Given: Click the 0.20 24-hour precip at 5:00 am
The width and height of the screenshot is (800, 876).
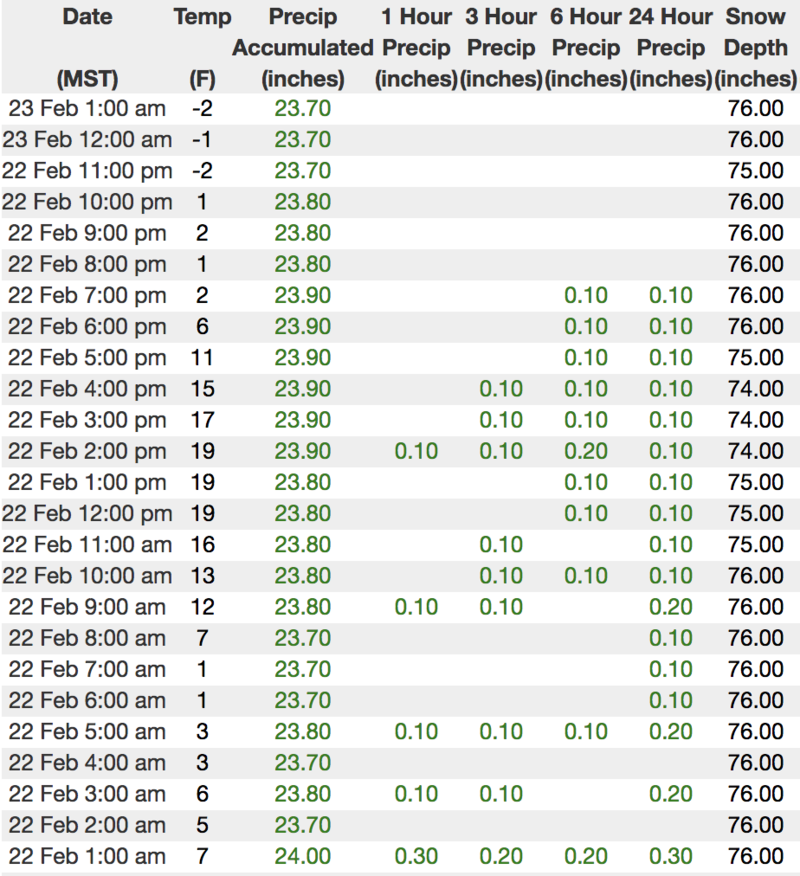Looking at the screenshot, I should [x=671, y=731].
